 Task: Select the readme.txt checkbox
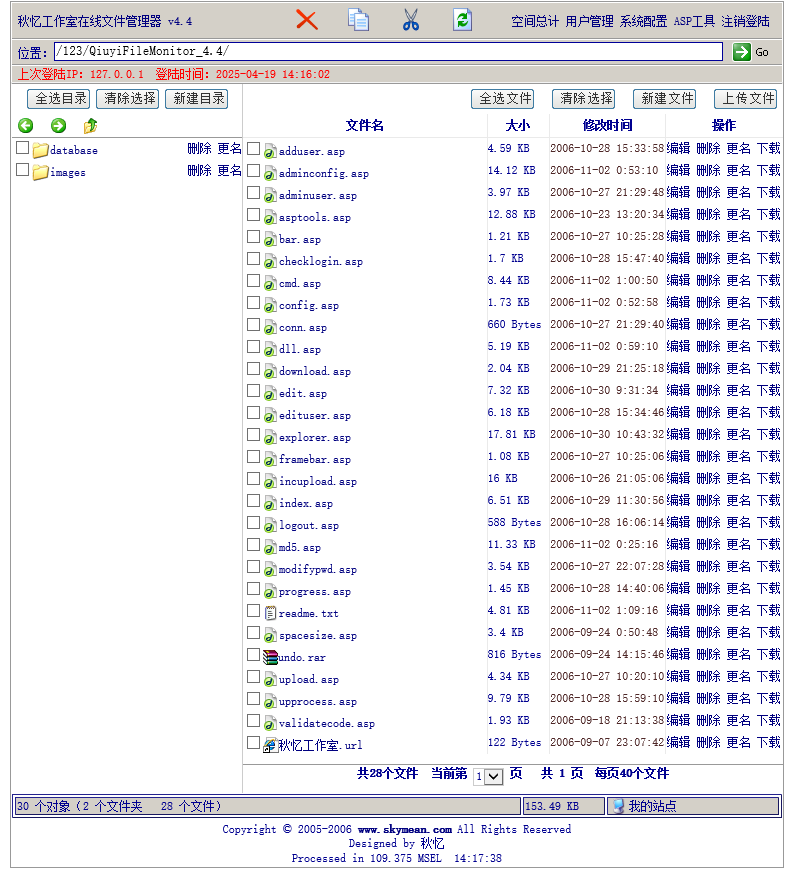[x=254, y=611]
